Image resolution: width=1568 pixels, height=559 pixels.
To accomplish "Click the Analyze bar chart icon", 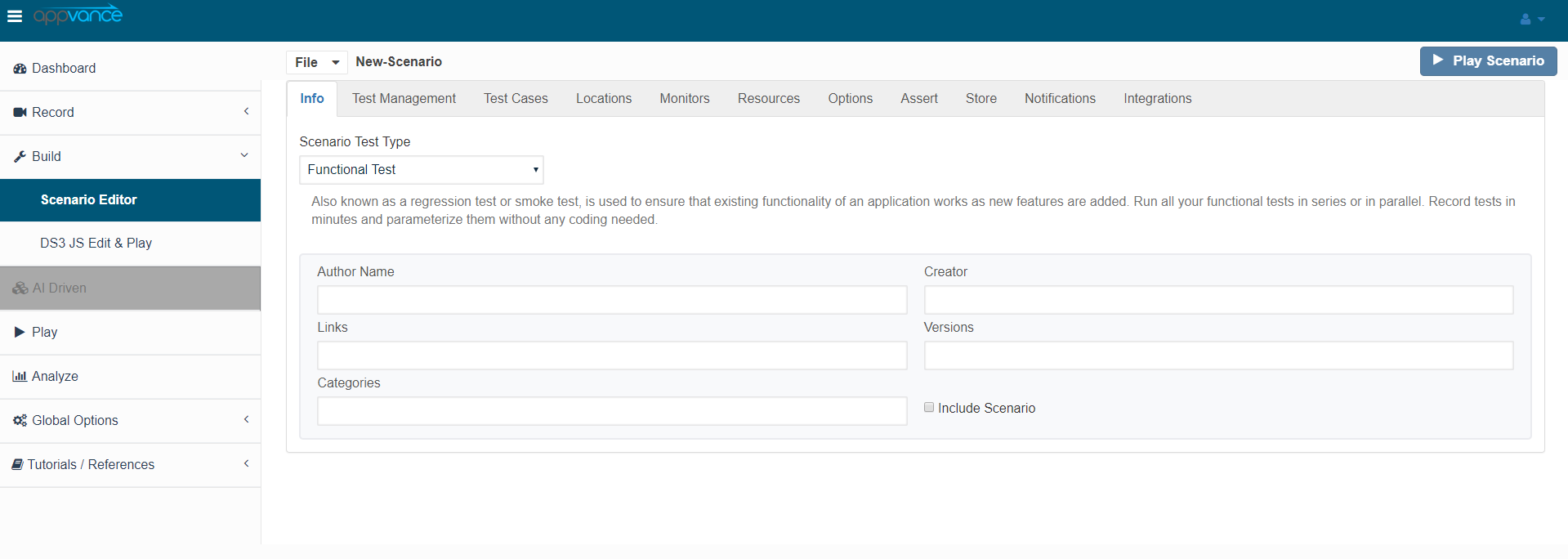I will 20,377.
